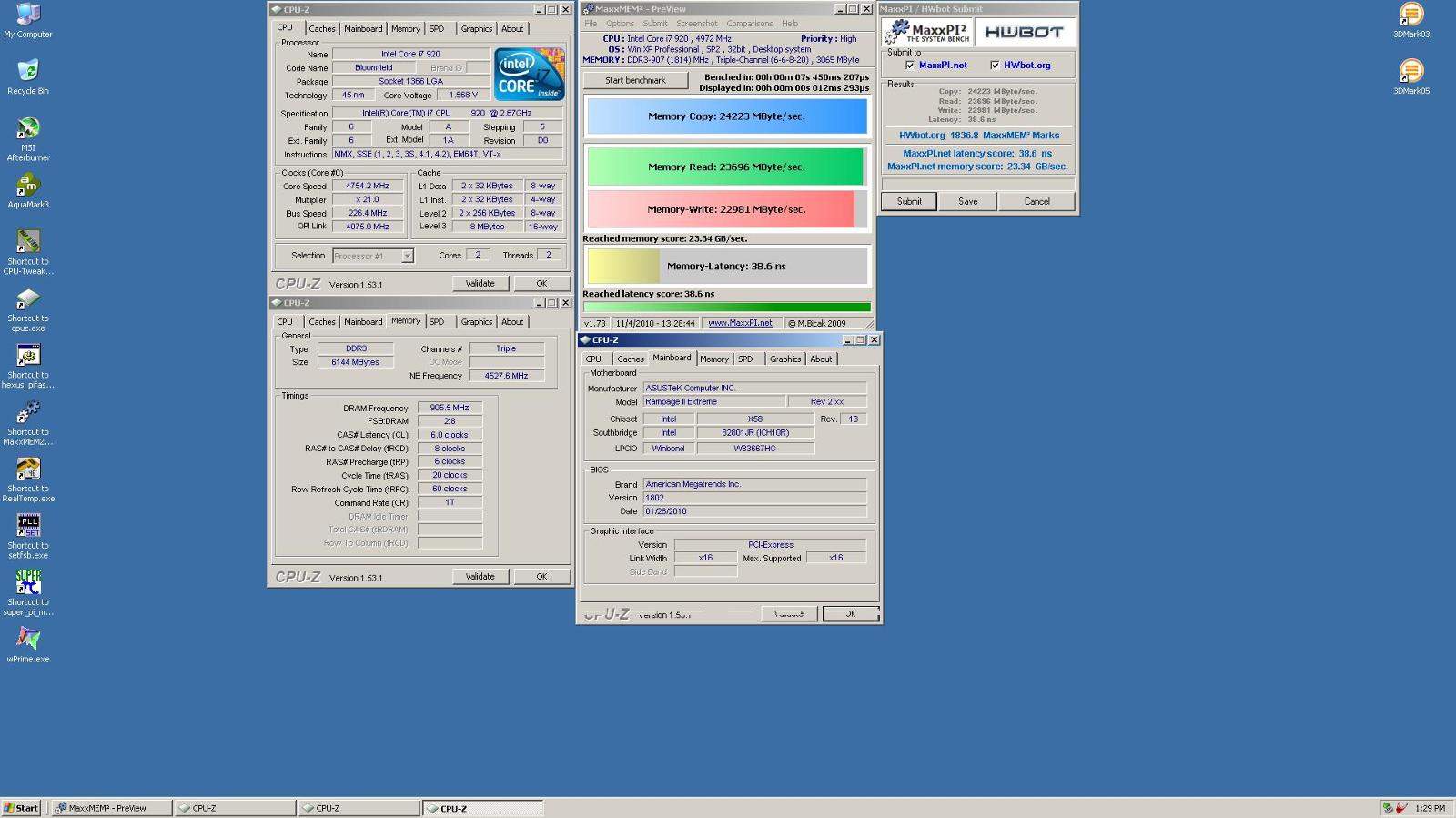Switch to SPD tab in top CPU-Z window
1456x818 pixels.
(437, 29)
